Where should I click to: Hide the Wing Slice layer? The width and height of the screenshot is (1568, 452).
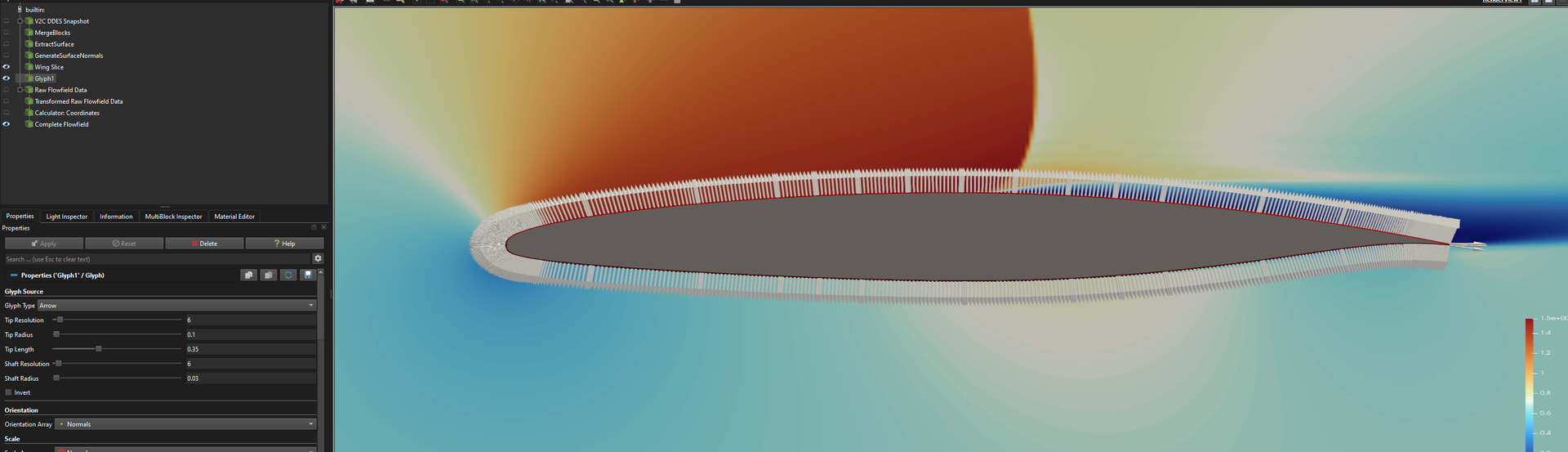7,67
